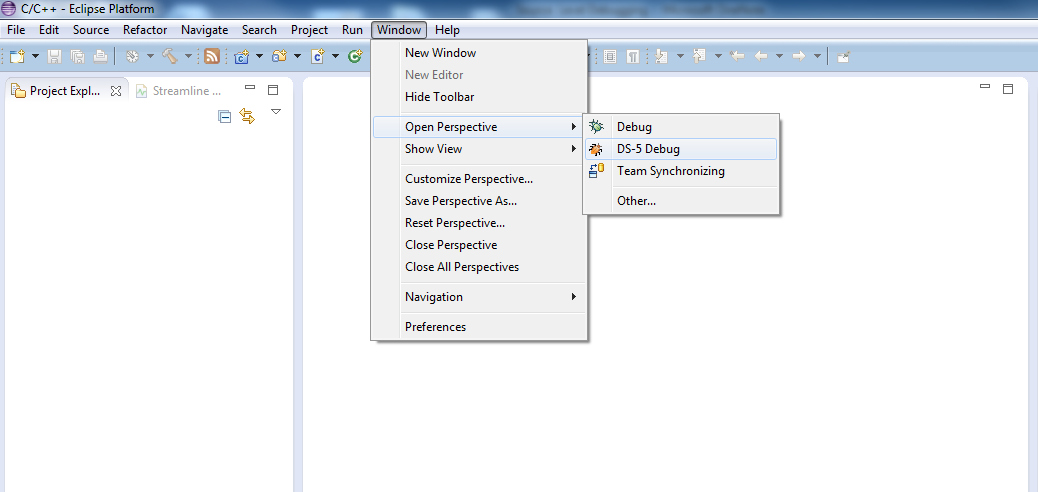Click the New C Source File icon
The image size is (1038, 492).
click(318, 56)
